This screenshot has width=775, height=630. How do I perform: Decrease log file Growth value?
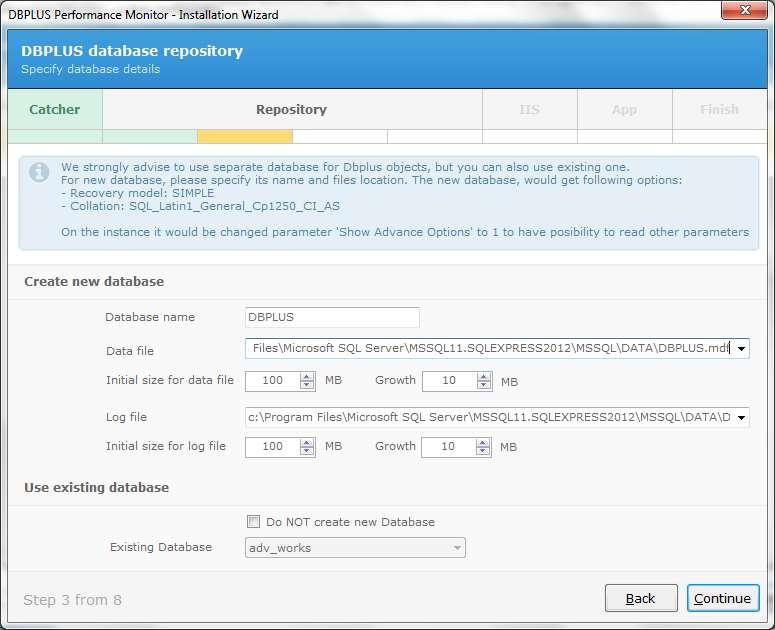coord(483,451)
